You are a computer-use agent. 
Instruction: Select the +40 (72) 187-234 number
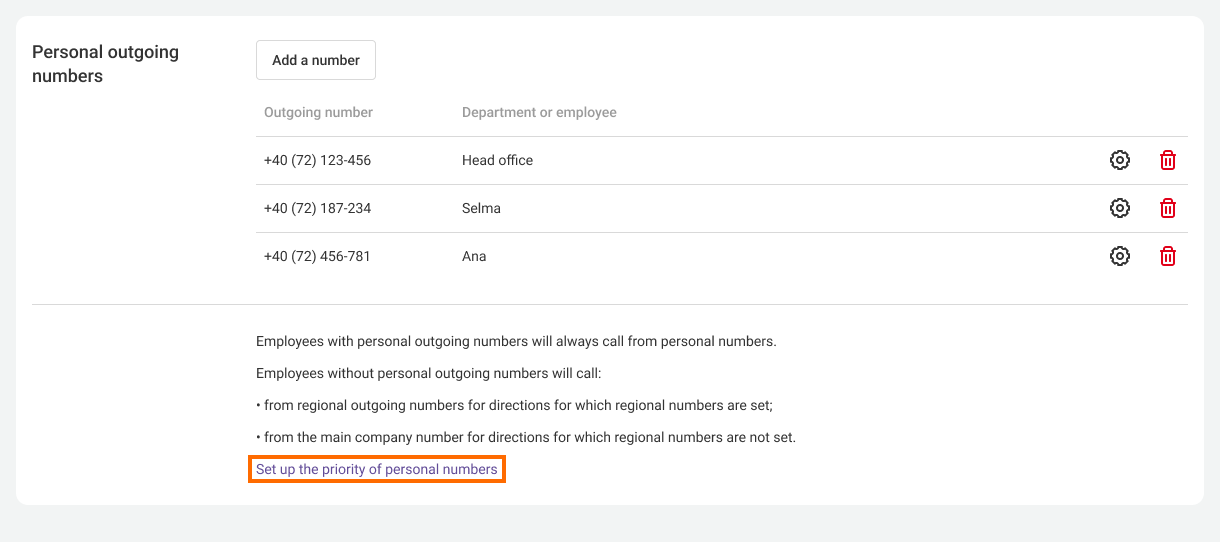pyautogui.click(x=317, y=208)
